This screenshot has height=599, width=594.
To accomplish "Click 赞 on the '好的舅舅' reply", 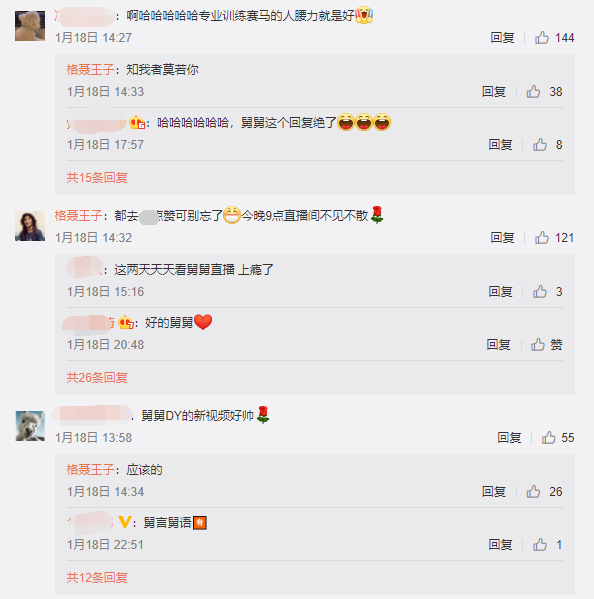I will (547, 345).
